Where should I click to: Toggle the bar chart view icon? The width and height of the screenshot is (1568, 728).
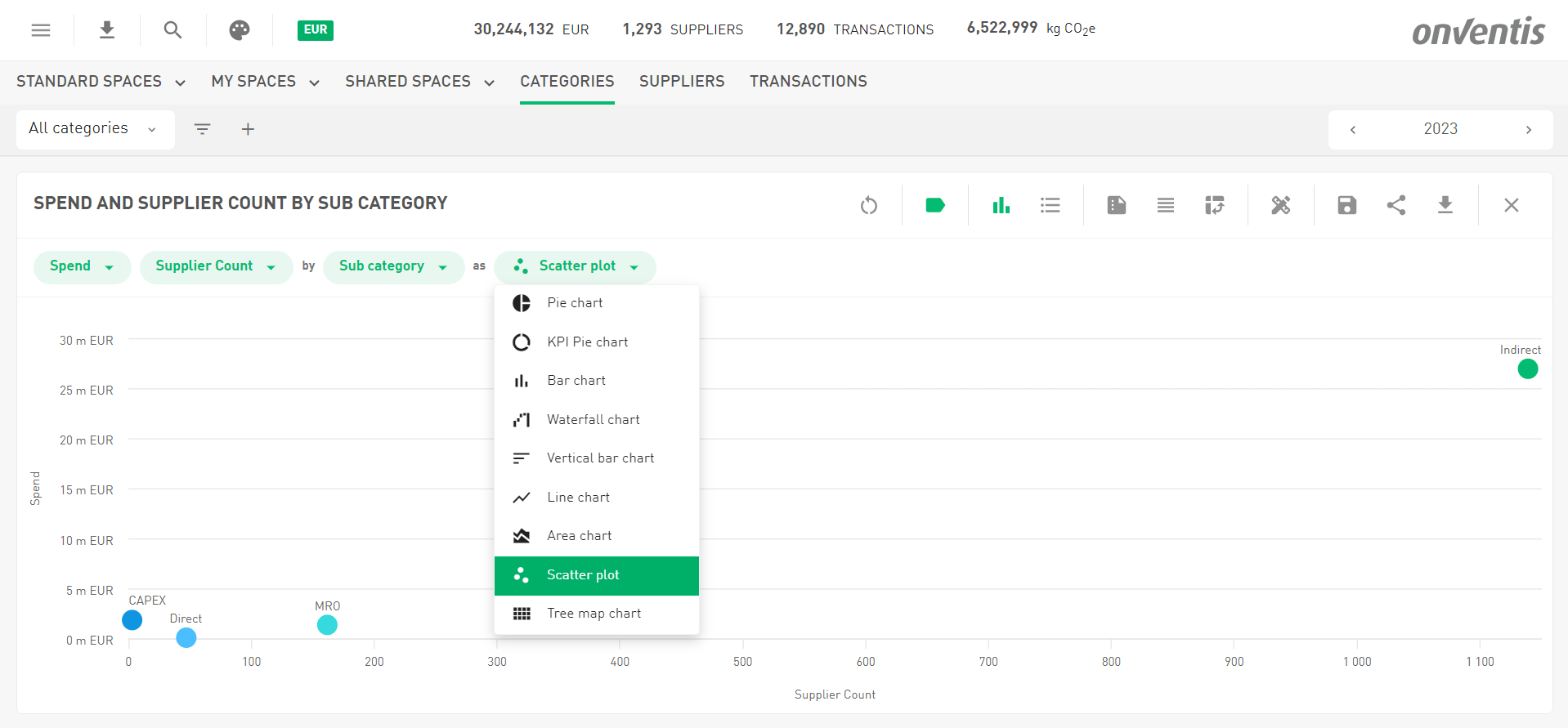point(1001,205)
